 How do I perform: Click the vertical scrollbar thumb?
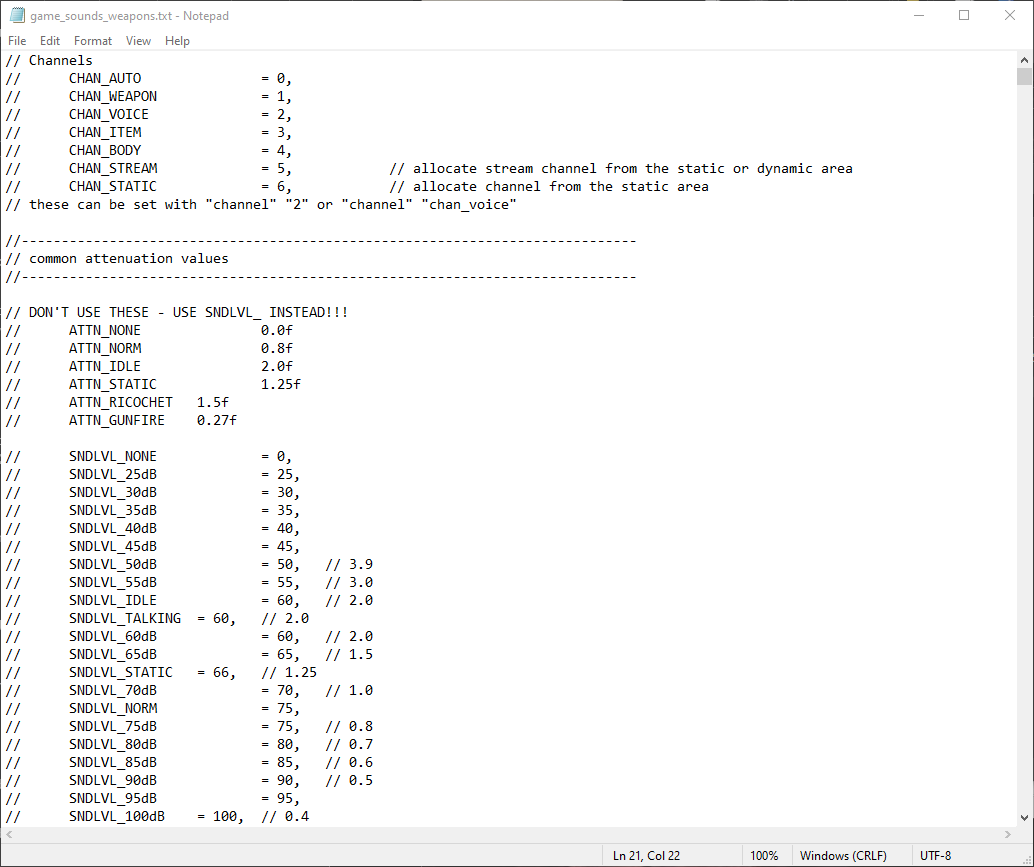1024,76
